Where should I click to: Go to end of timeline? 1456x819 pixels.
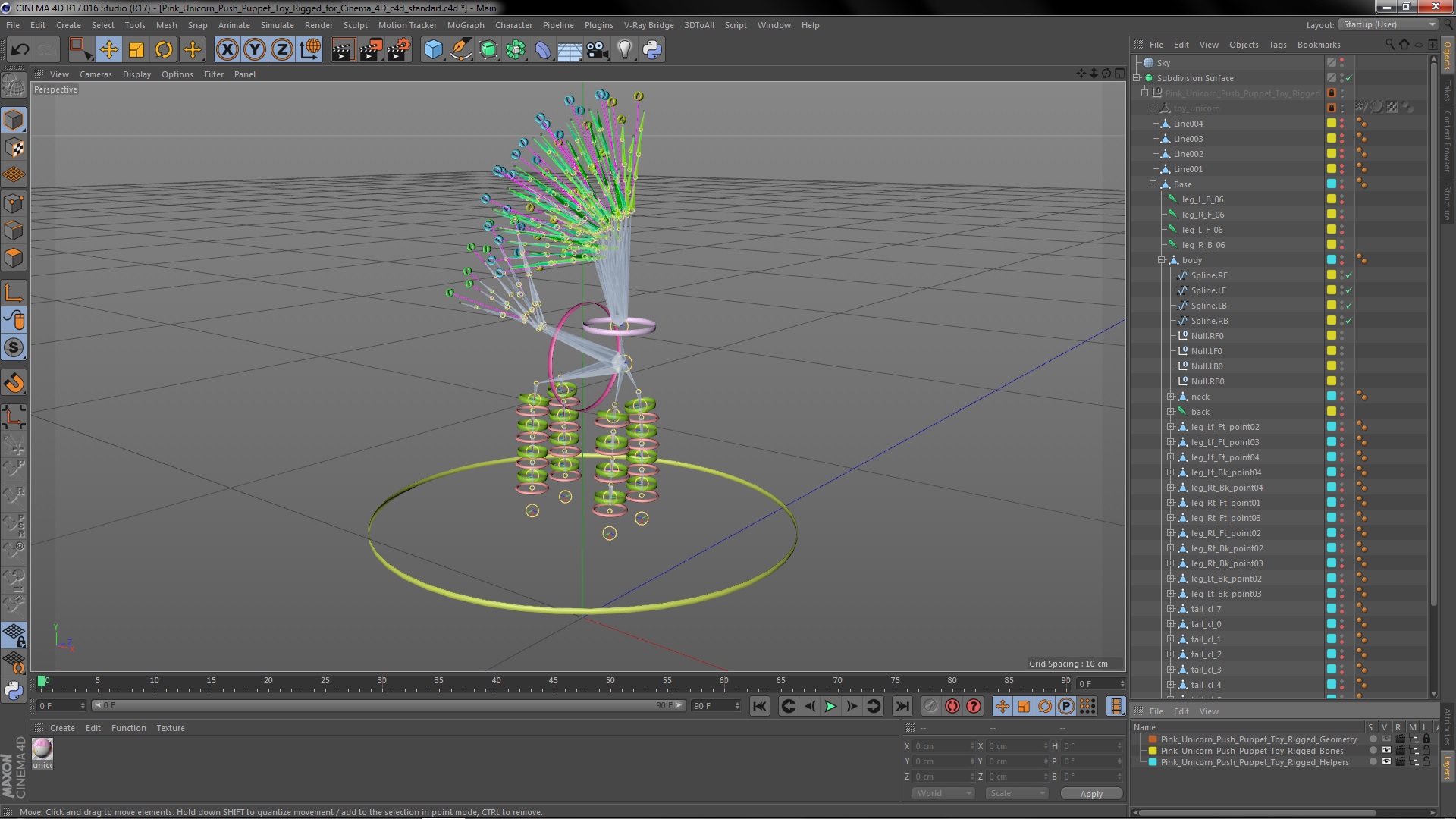902,706
